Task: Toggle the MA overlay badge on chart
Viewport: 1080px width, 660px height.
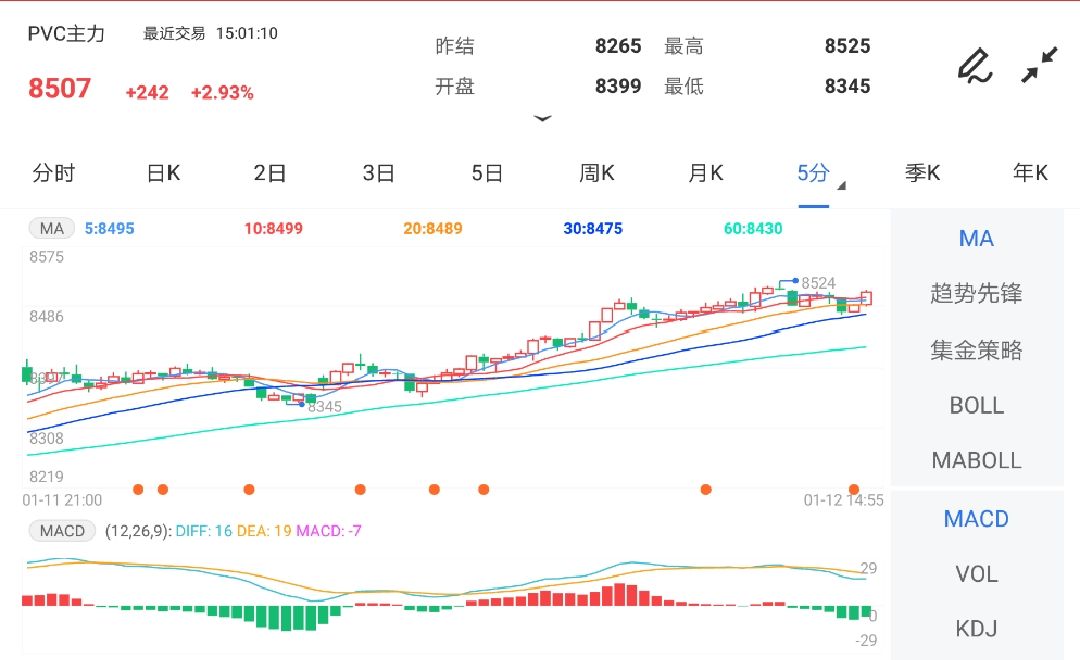Action: 51,228
